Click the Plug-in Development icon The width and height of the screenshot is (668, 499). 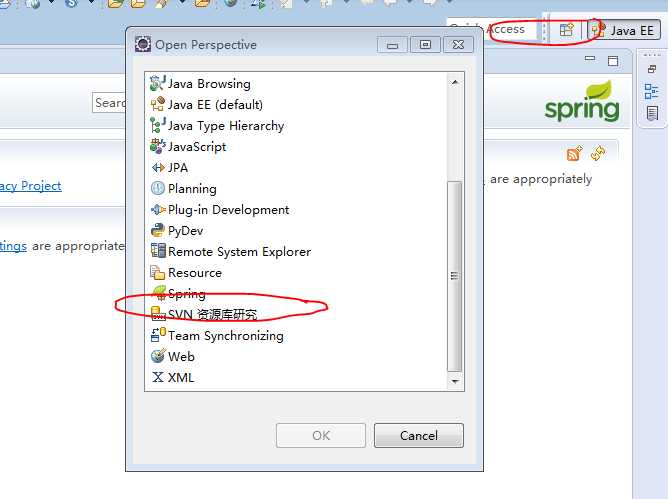coord(158,209)
